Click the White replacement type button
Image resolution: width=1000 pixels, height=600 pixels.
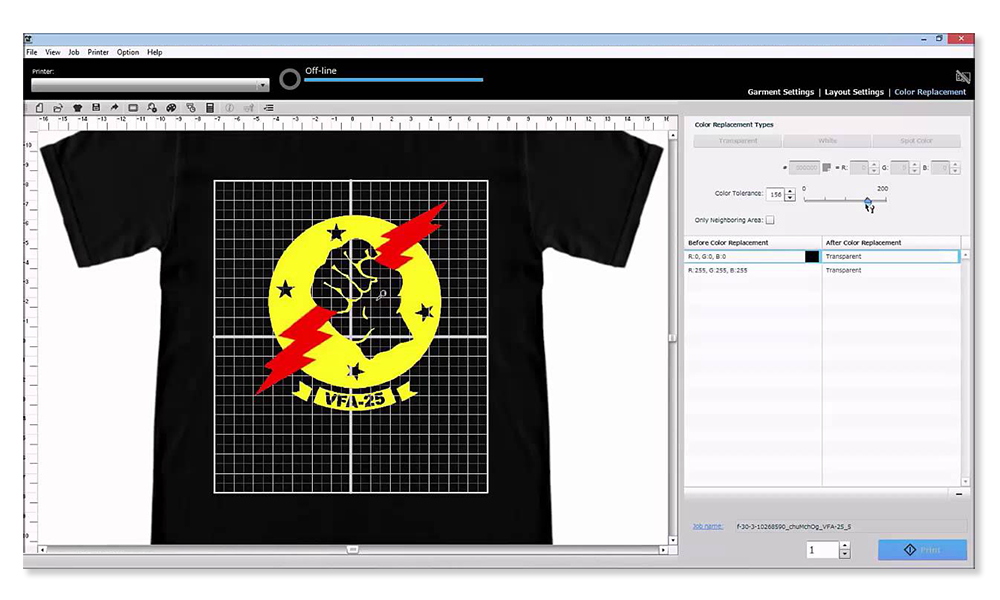(x=827, y=141)
